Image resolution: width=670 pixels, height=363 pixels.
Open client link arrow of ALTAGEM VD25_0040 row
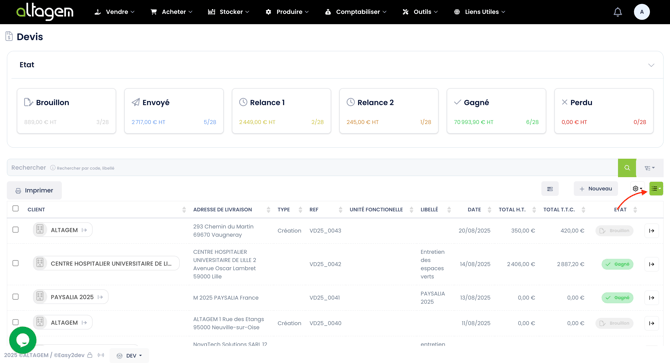point(84,322)
